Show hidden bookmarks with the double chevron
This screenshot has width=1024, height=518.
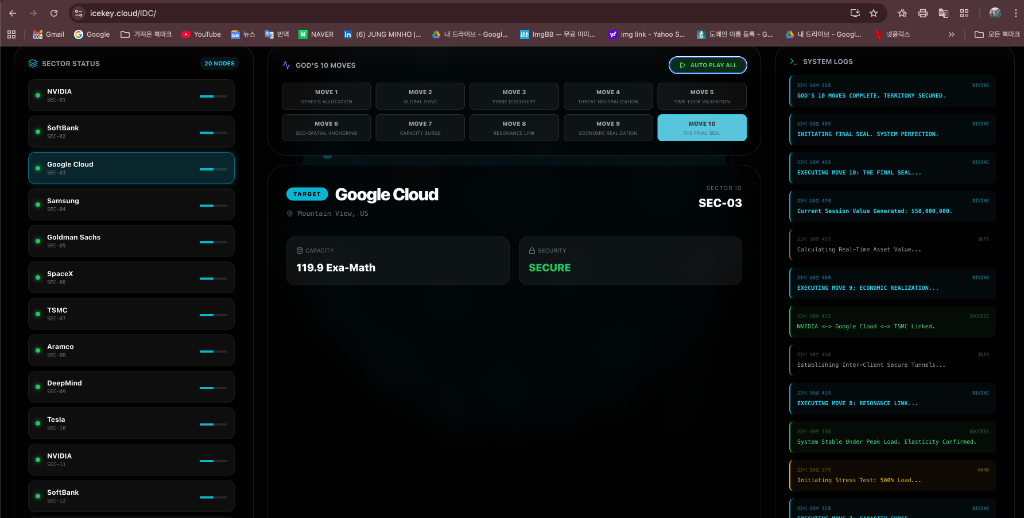[x=952, y=34]
